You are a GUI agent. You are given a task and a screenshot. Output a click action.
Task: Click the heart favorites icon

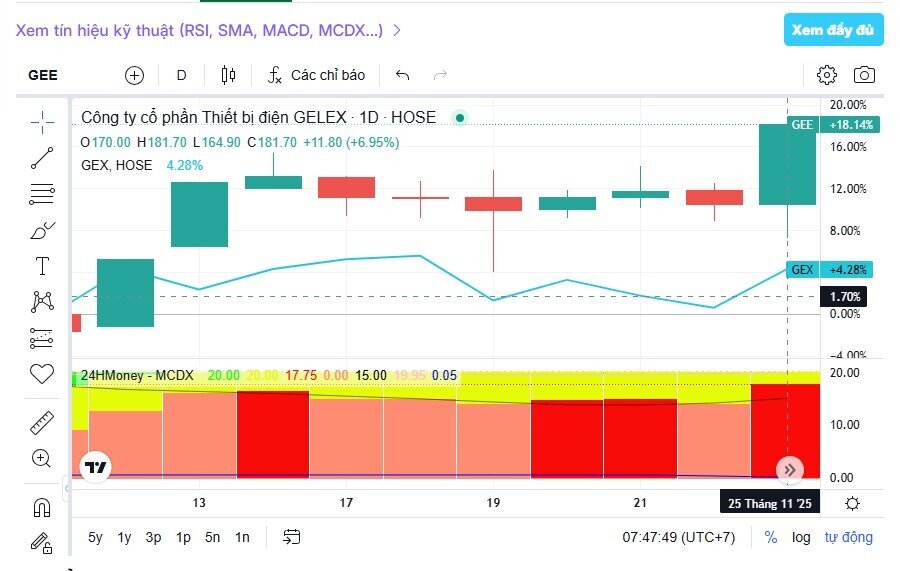[42, 374]
